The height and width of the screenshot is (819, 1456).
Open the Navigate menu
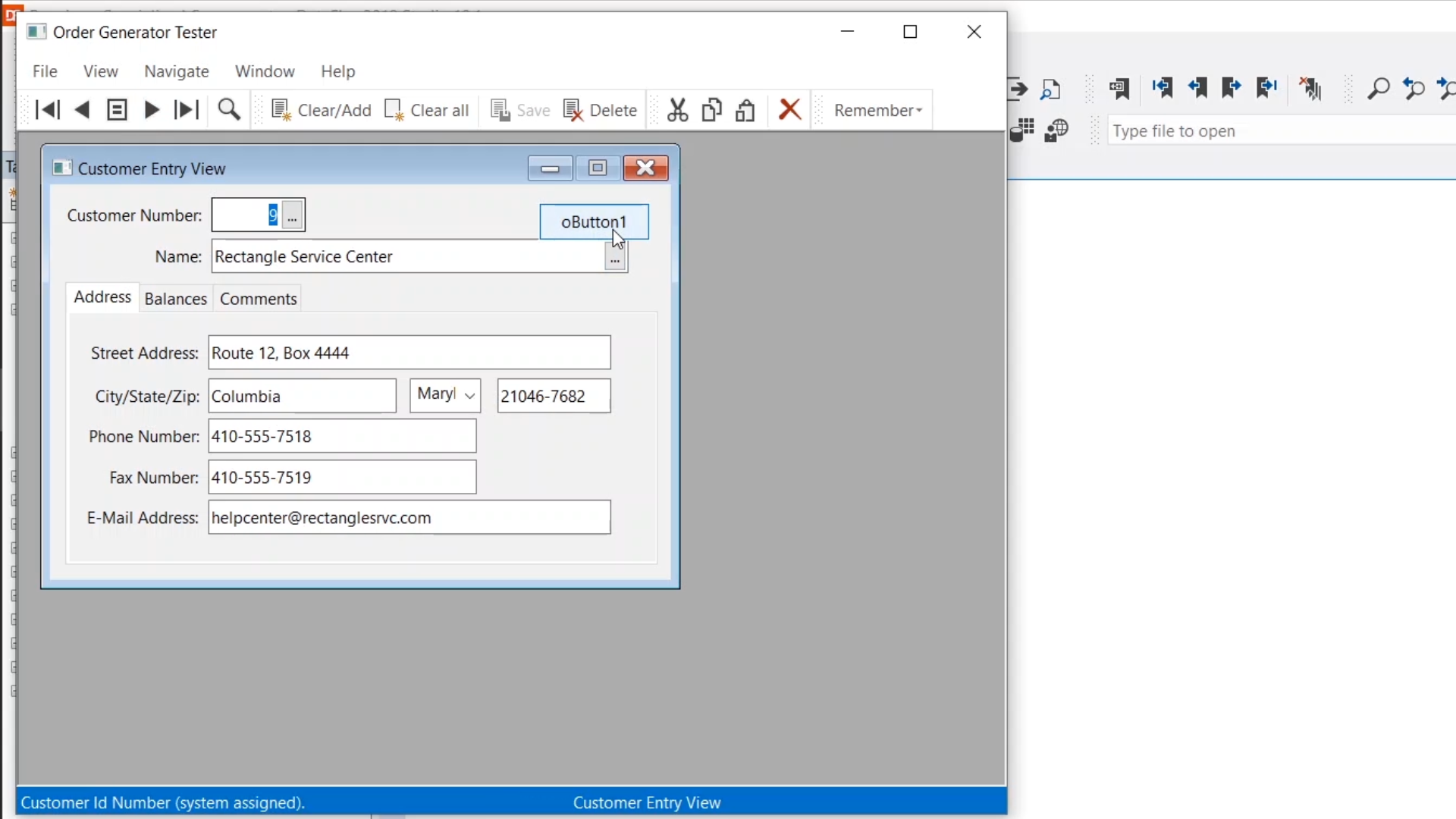(176, 71)
